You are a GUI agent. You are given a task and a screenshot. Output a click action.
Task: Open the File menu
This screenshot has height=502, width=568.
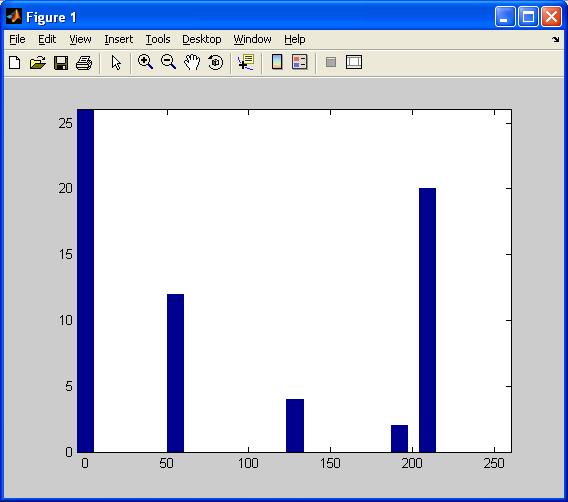click(17, 39)
